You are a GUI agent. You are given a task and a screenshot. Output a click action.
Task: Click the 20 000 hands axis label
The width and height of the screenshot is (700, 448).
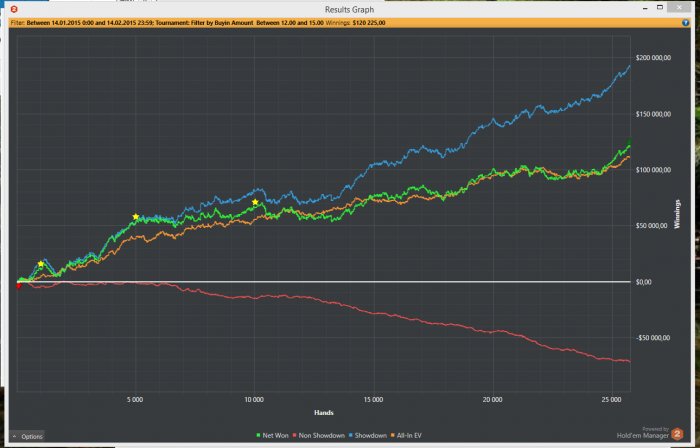[x=492, y=400]
